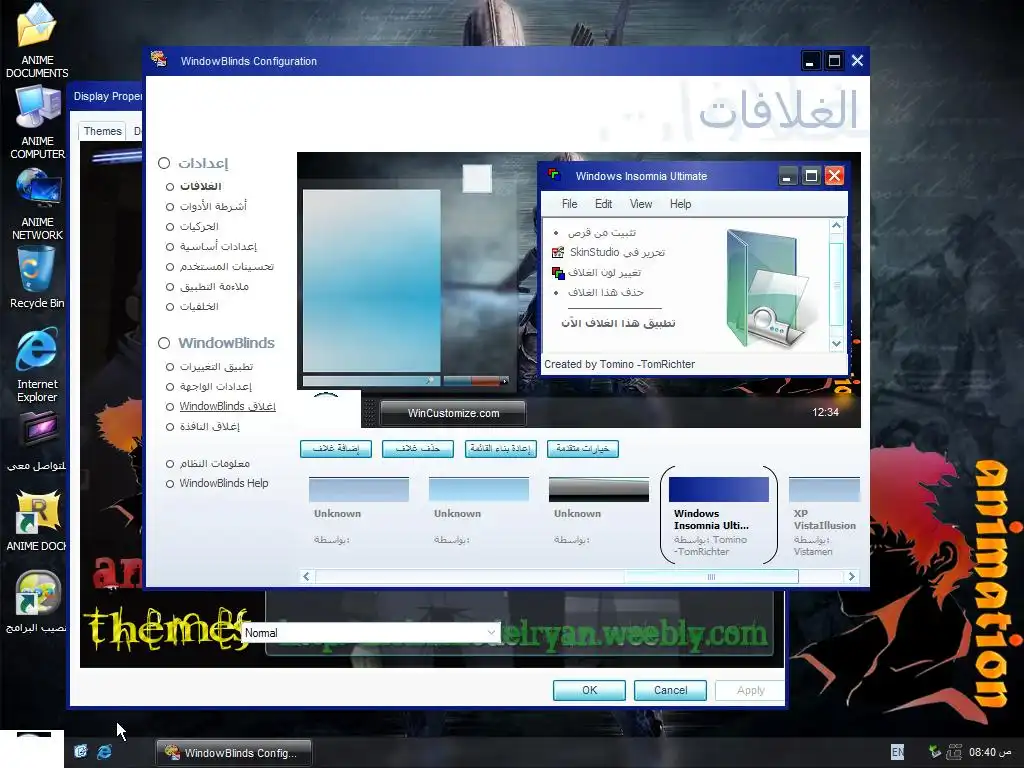Viewport: 1024px width, 768px height.
Task: Click the WinCustomize.com button in the preview
Action: pos(453,413)
